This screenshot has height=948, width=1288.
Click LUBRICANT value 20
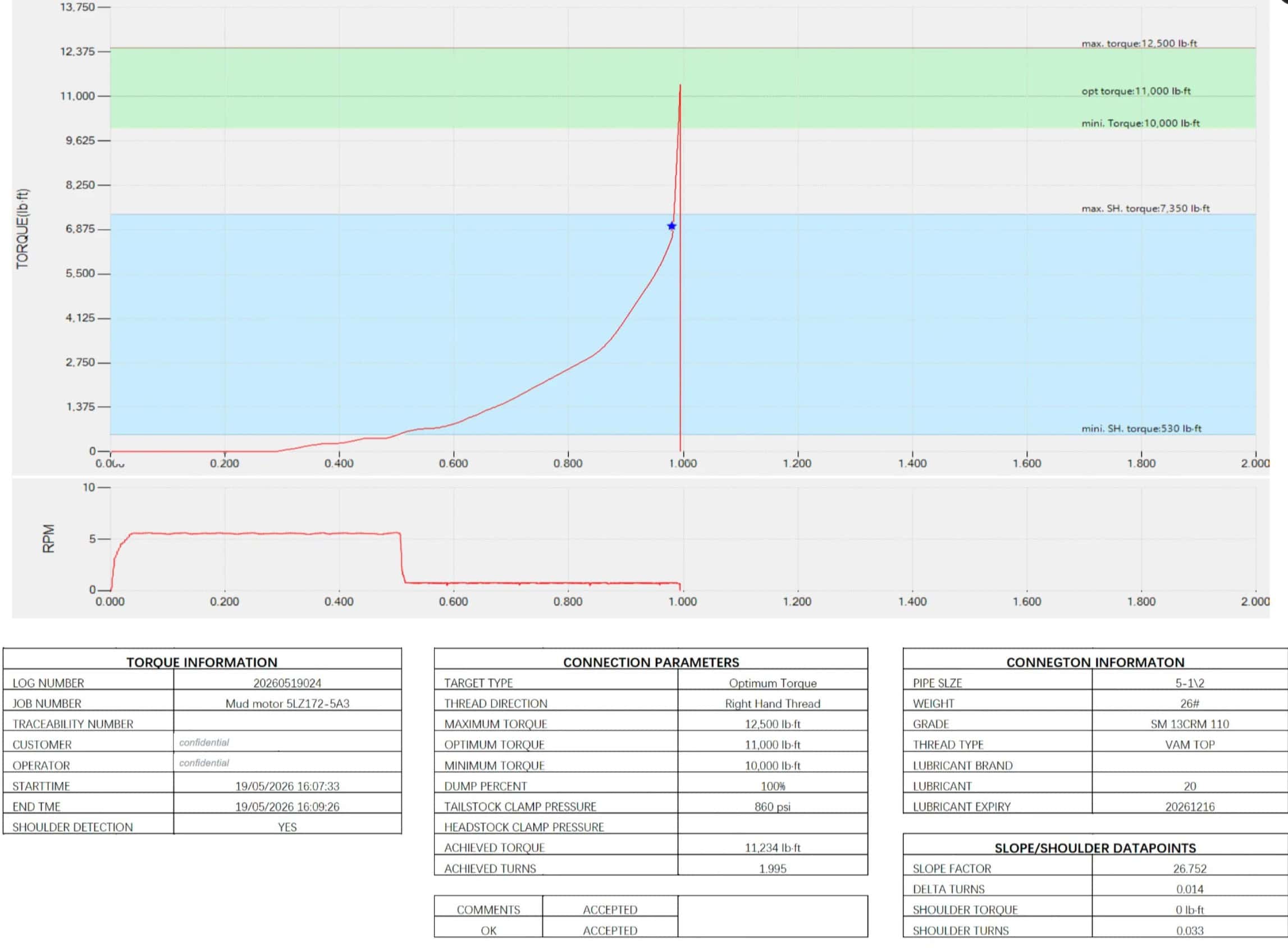[x=1190, y=786]
